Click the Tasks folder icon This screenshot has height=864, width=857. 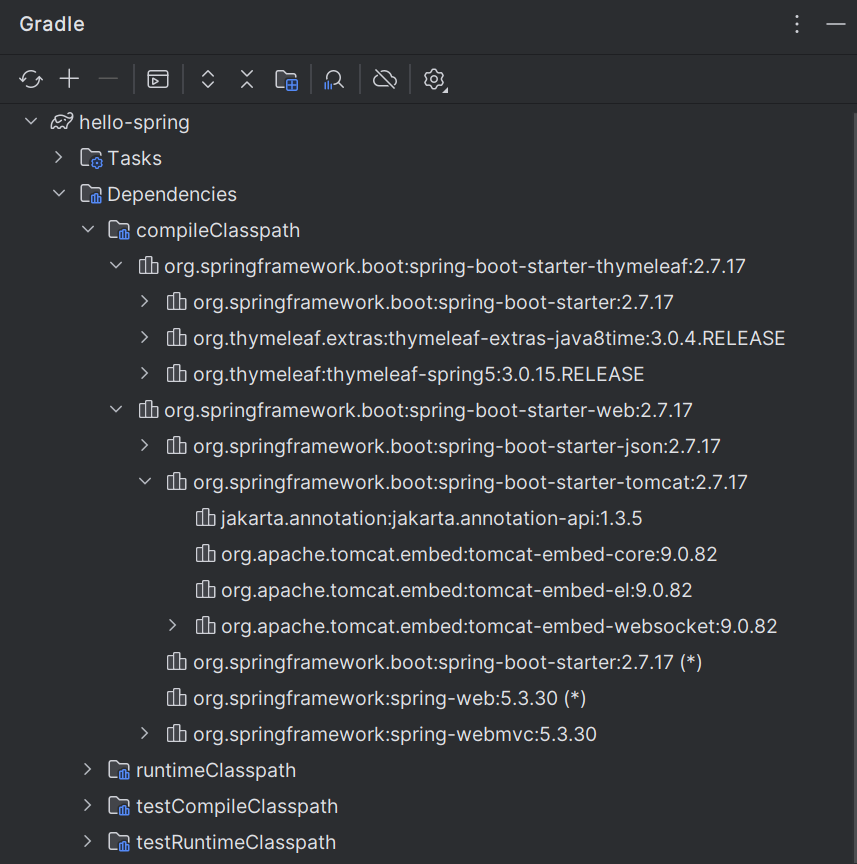tap(91, 158)
